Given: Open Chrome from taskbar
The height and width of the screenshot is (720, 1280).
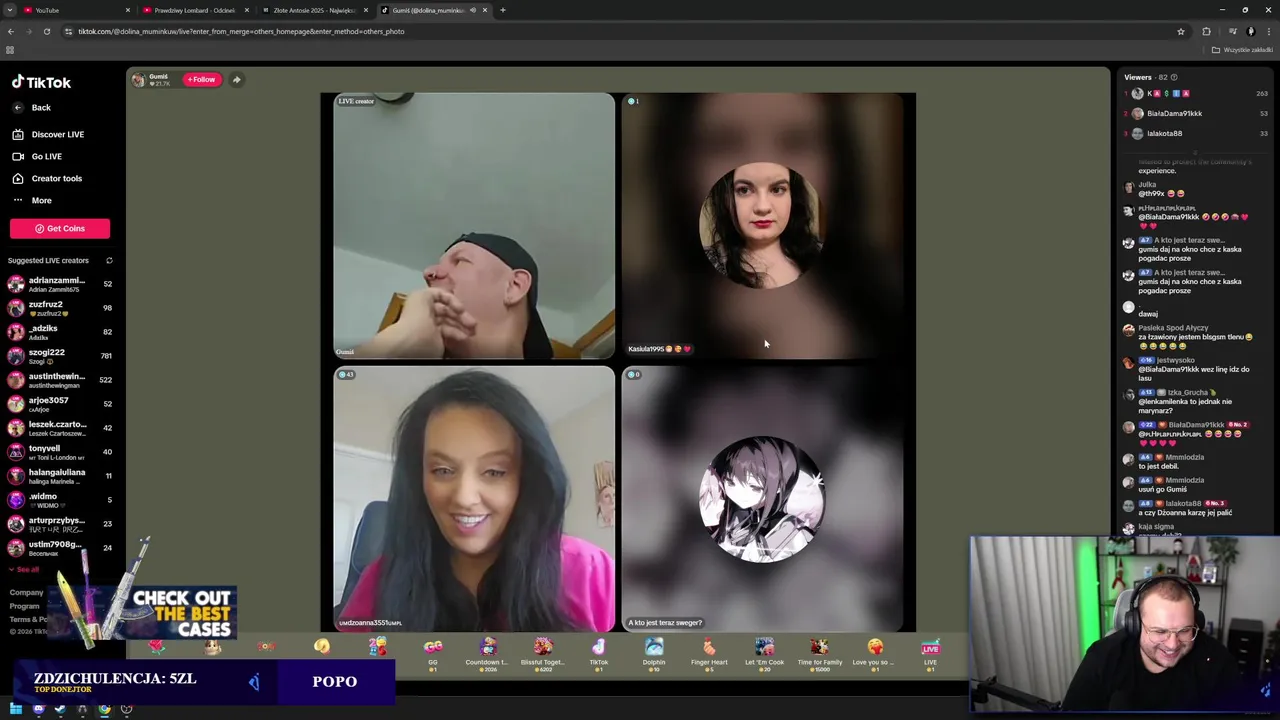Looking at the screenshot, I should (x=104, y=709).
